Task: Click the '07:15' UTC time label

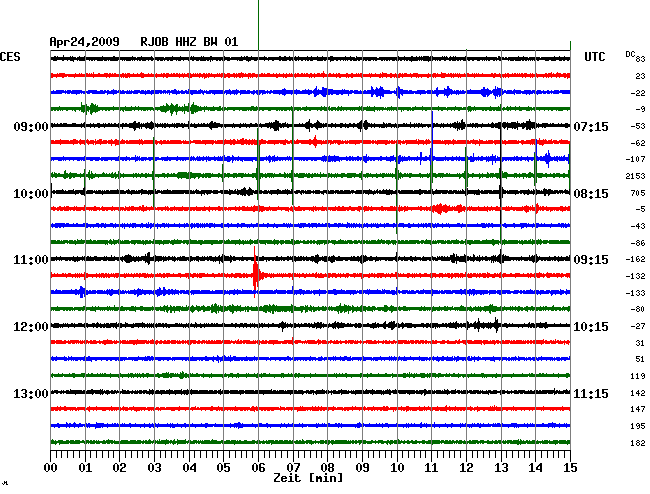Action: coord(591,126)
